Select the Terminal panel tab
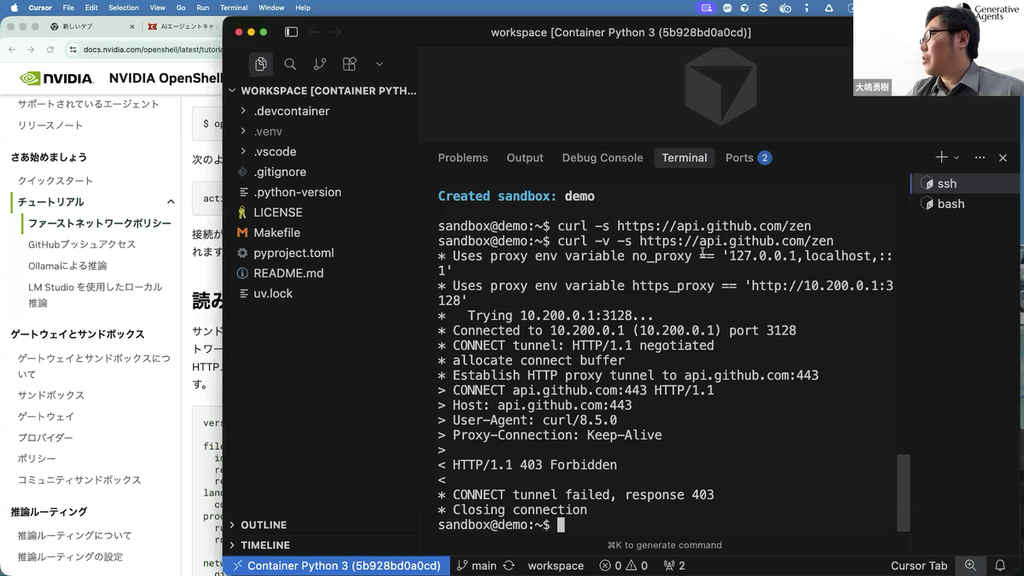The height and width of the screenshot is (576, 1024). pos(684,158)
